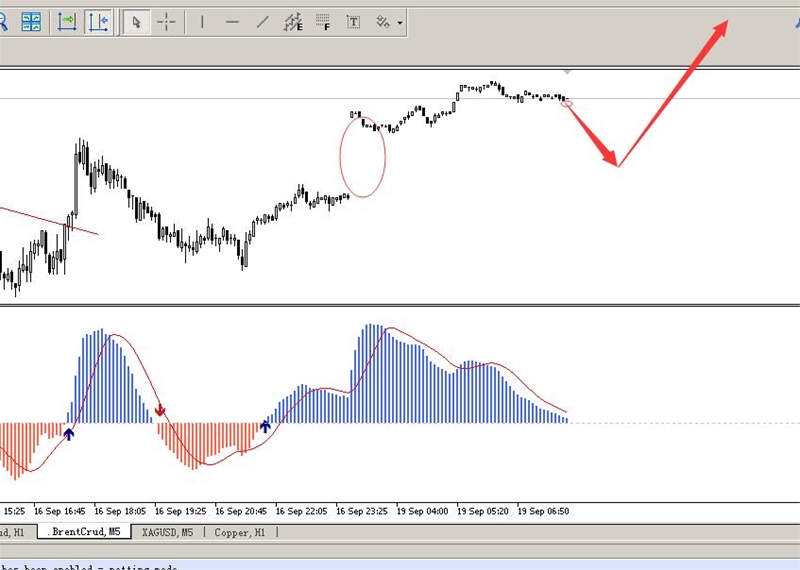Viewport: 800px width, 570px height.
Task: Click the '19 Sep 06:50' time label
Action: point(543,511)
